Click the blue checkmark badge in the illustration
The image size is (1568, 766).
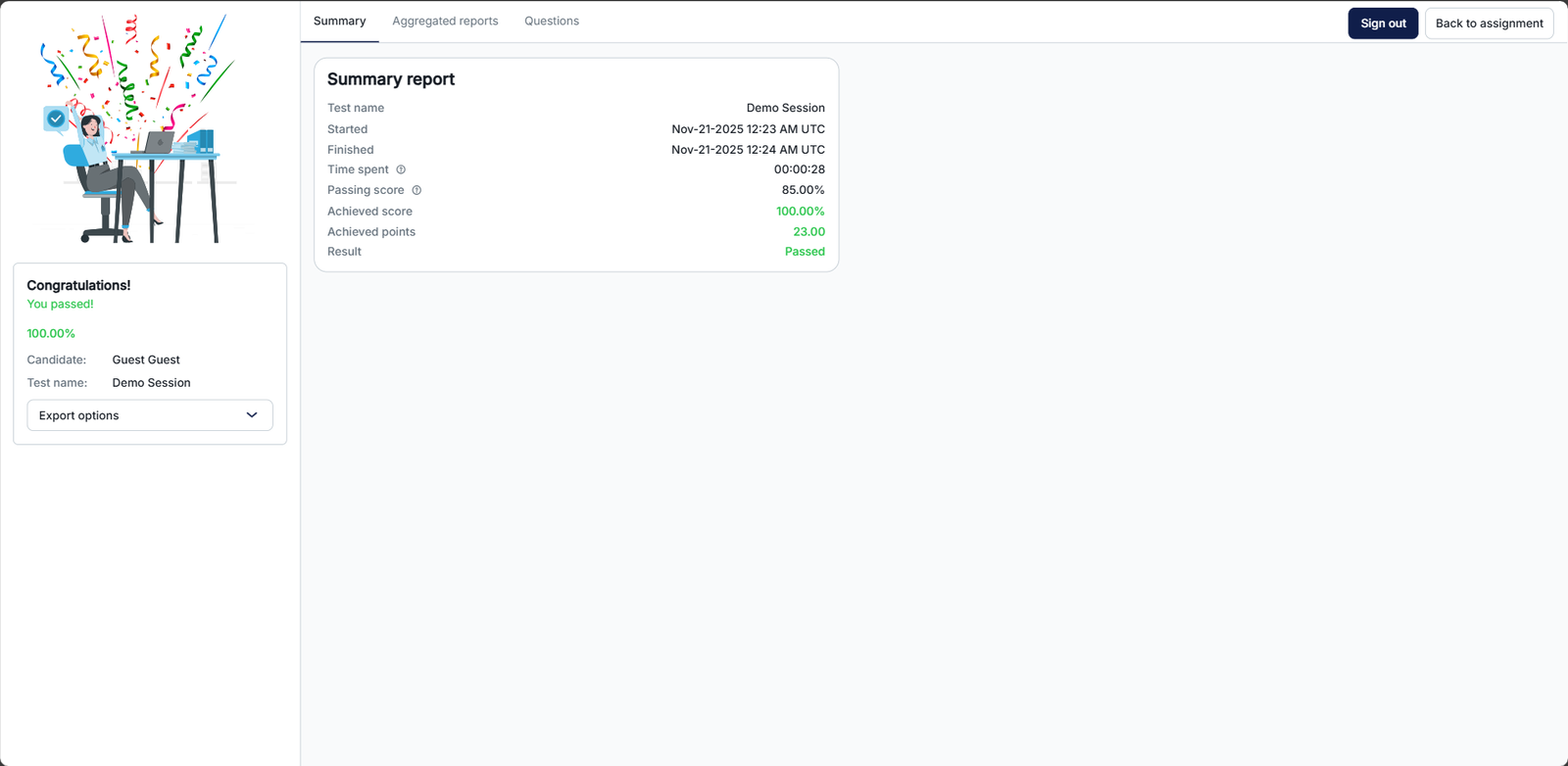[56, 119]
